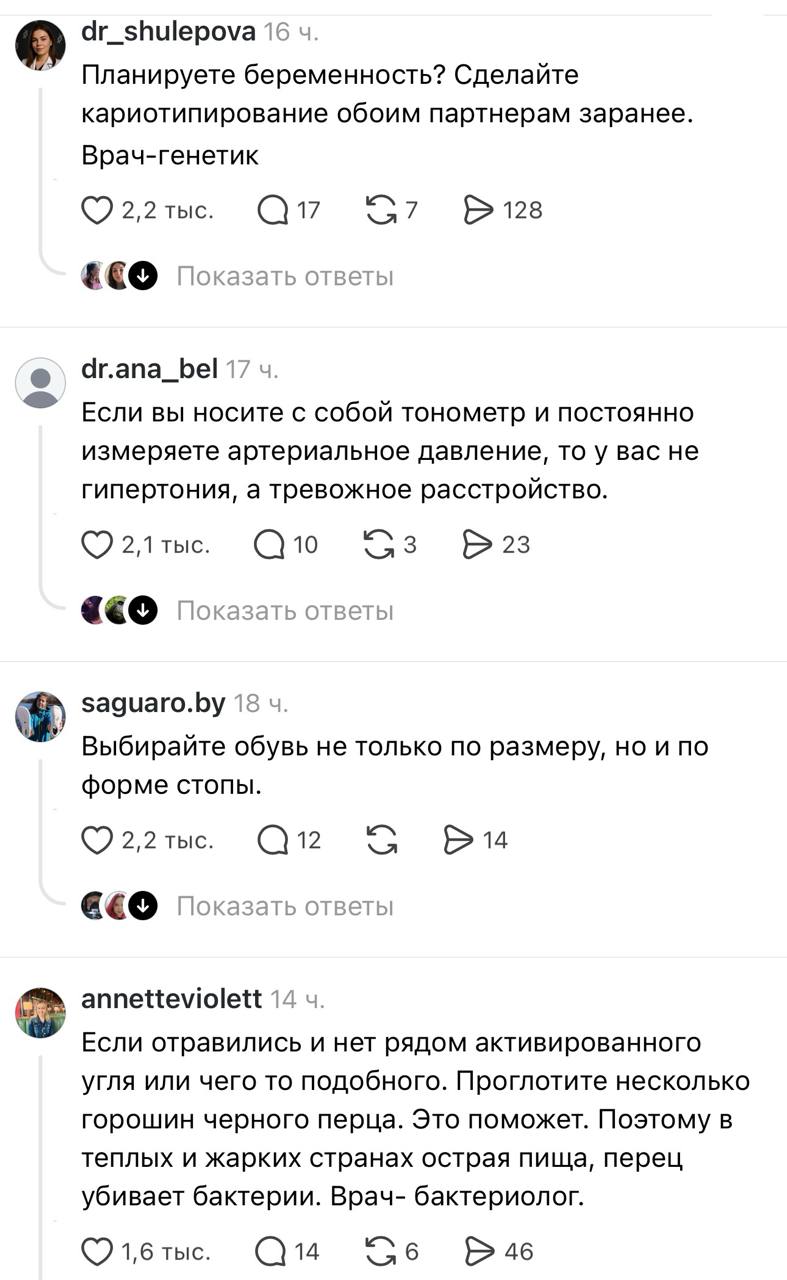The height and width of the screenshot is (1280, 787).
Task: Open annetteviolett's profile via username
Action: click(171, 998)
